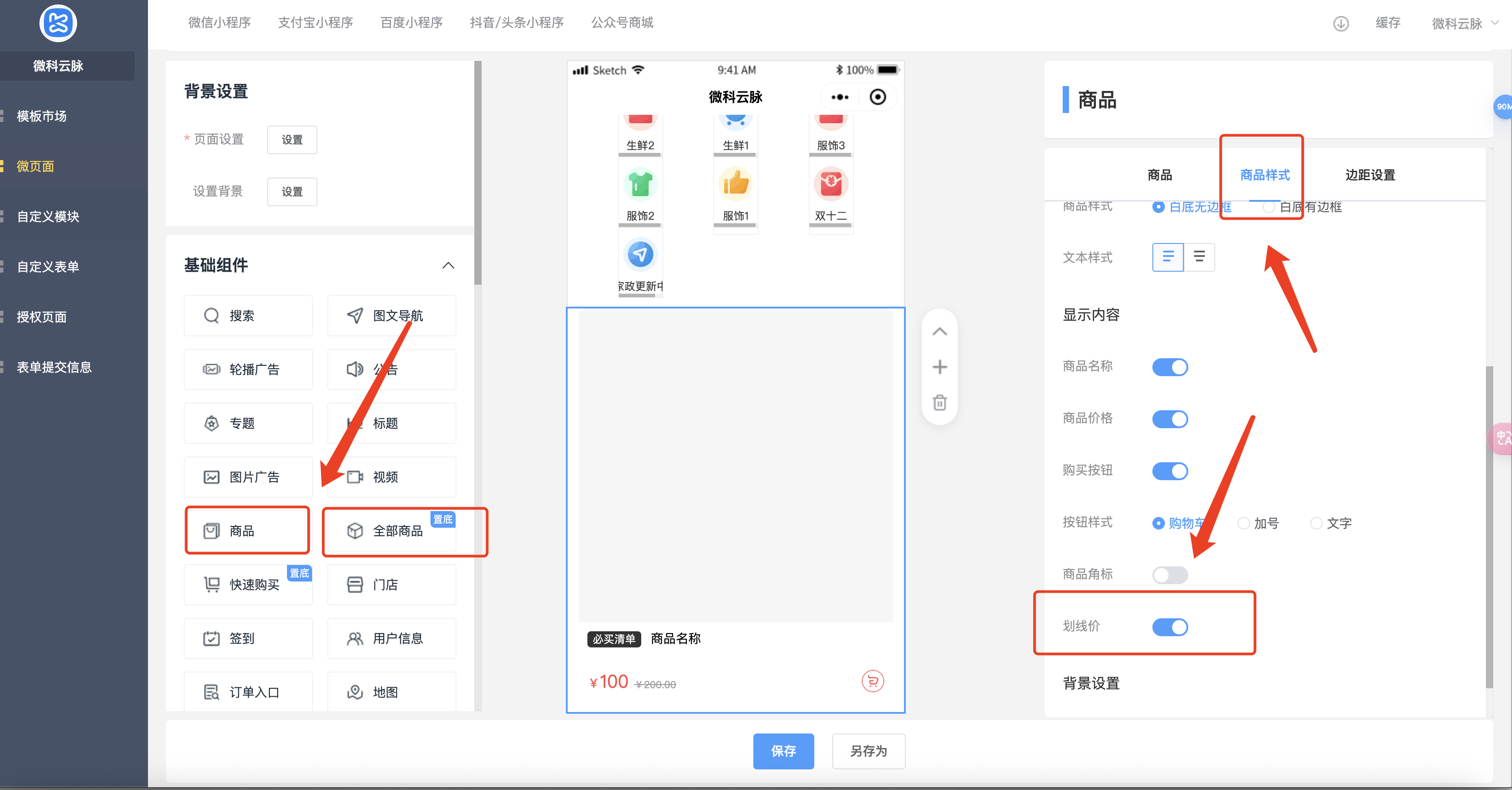Viewport: 1512px width, 790px height.
Task: Open 模板市场 in sidebar
Action: tap(41, 116)
